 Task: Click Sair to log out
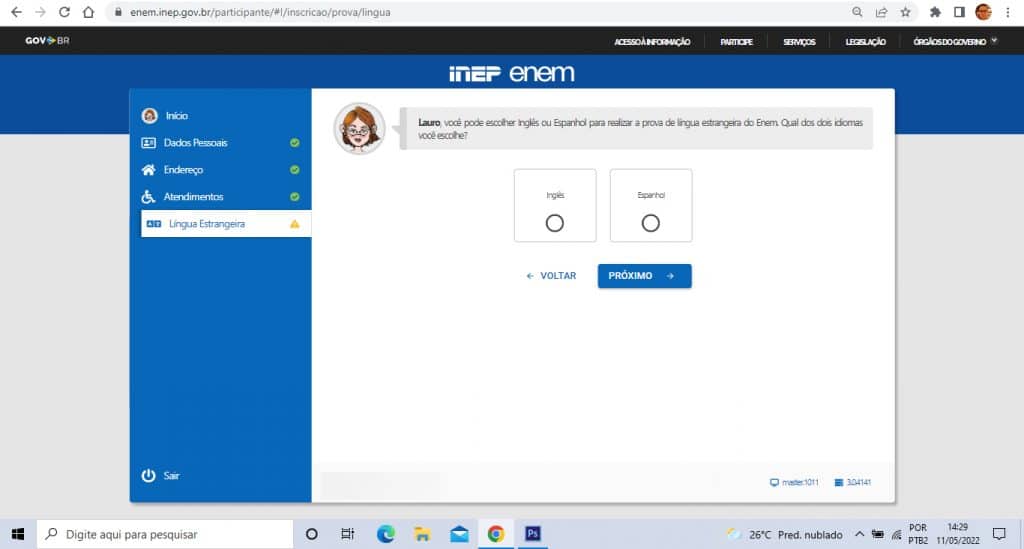[x=171, y=476]
